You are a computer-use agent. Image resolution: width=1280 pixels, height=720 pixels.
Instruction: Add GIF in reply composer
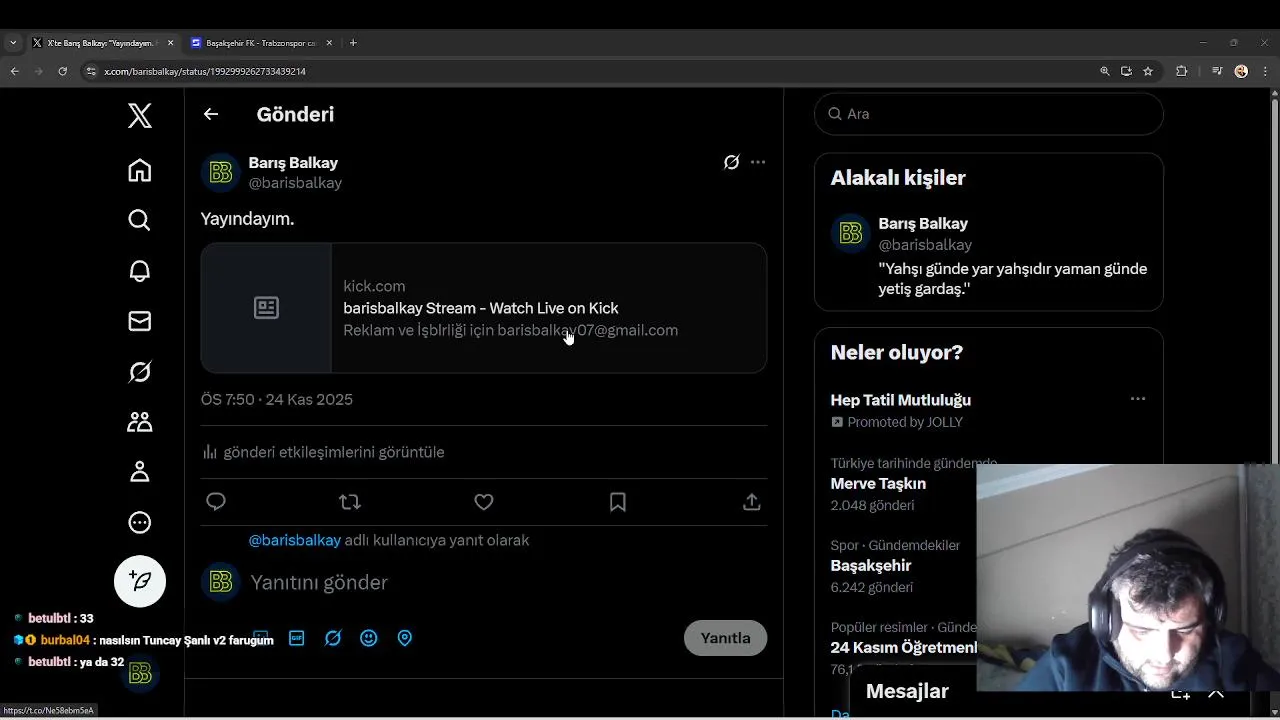pos(297,638)
